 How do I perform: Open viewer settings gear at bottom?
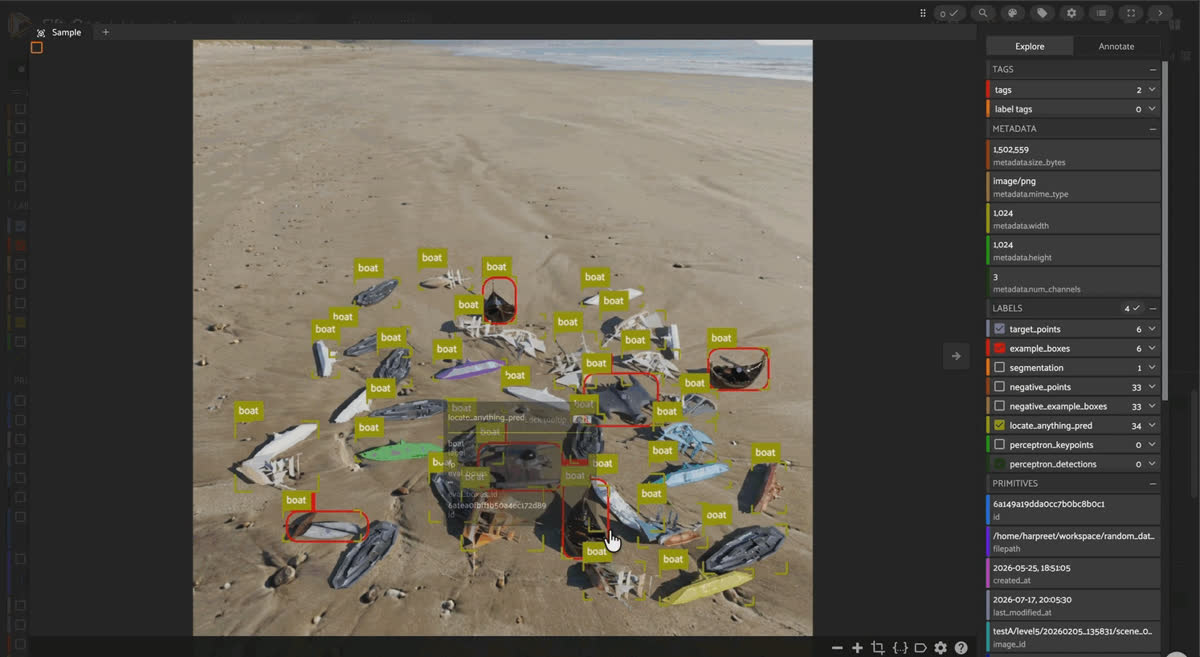(941, 648)
